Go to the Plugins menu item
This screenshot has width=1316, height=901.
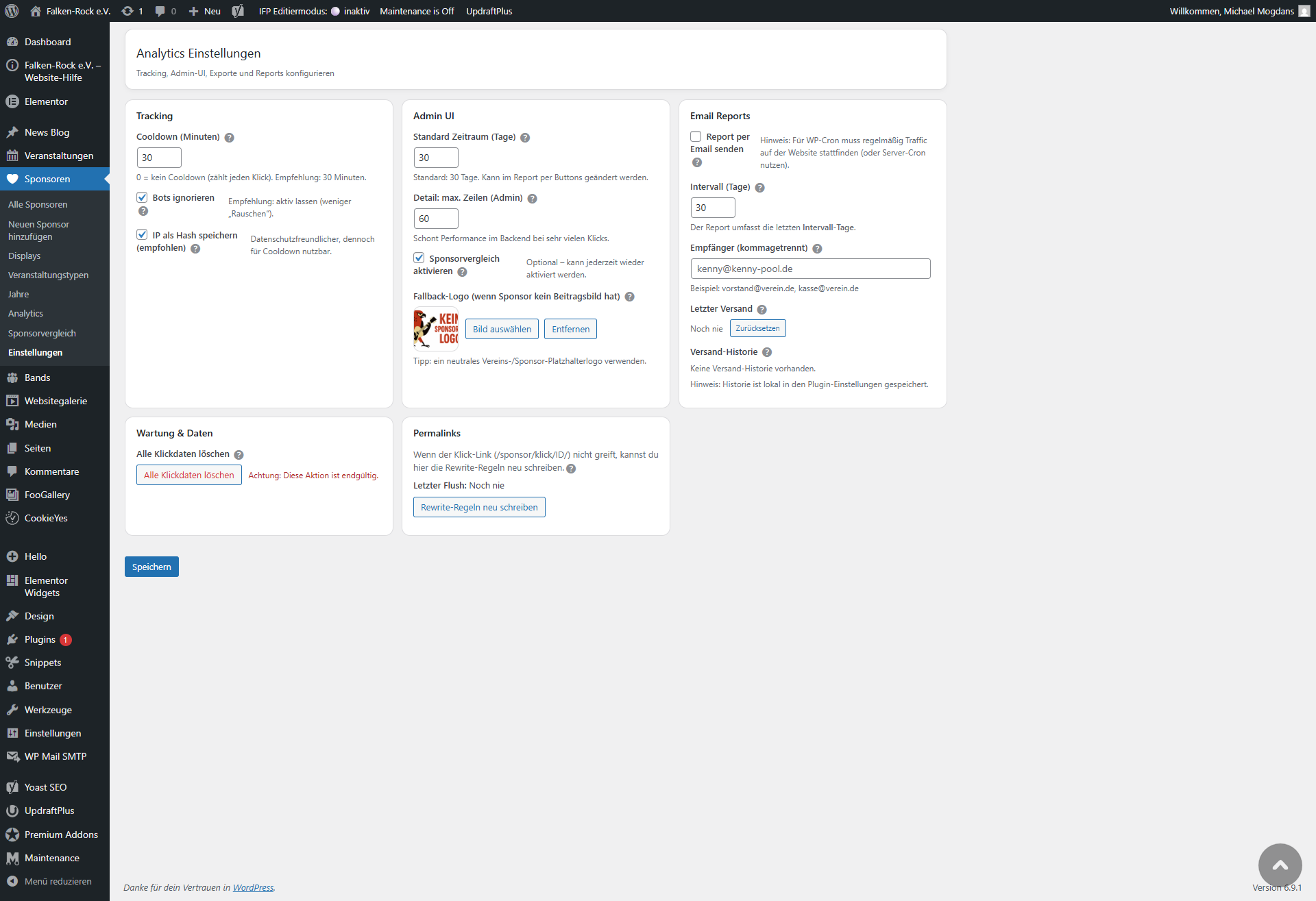(40, 639)
